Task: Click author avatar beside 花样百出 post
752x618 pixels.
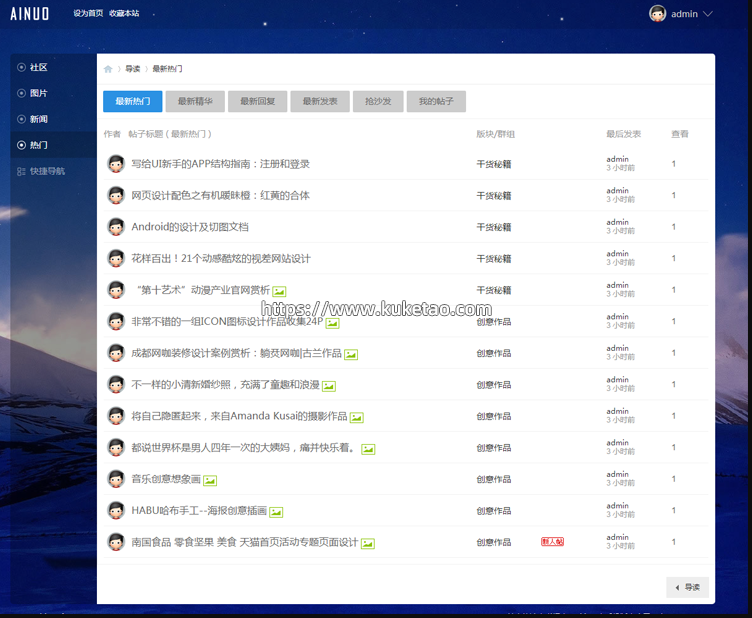Action: coord(116,258)
